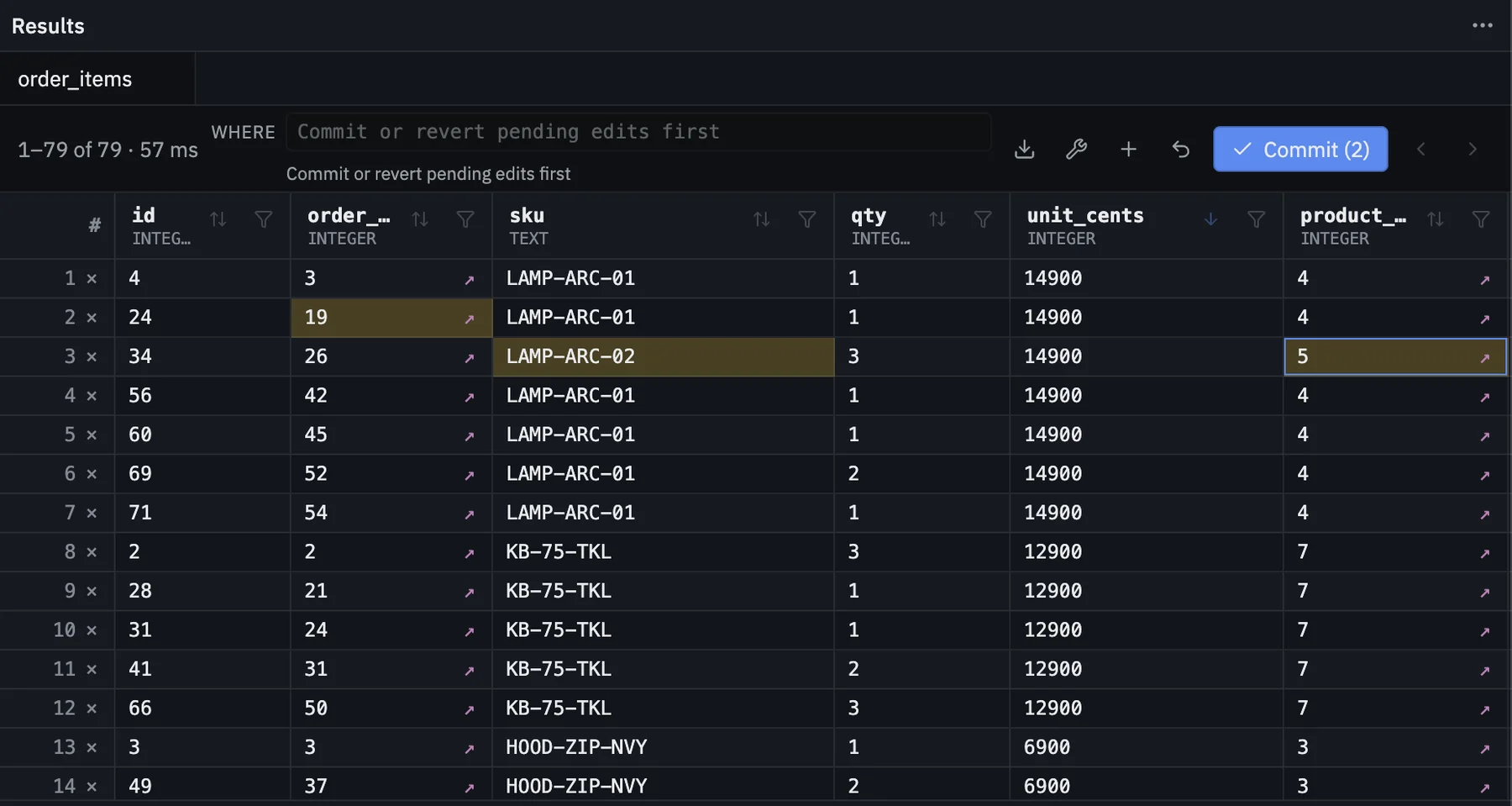This screenshot has height=806, width=1512.
Task: Select the edited LAMP-ARC-02 sku cell
Action: pyautogui.click(x=663, y=356)
